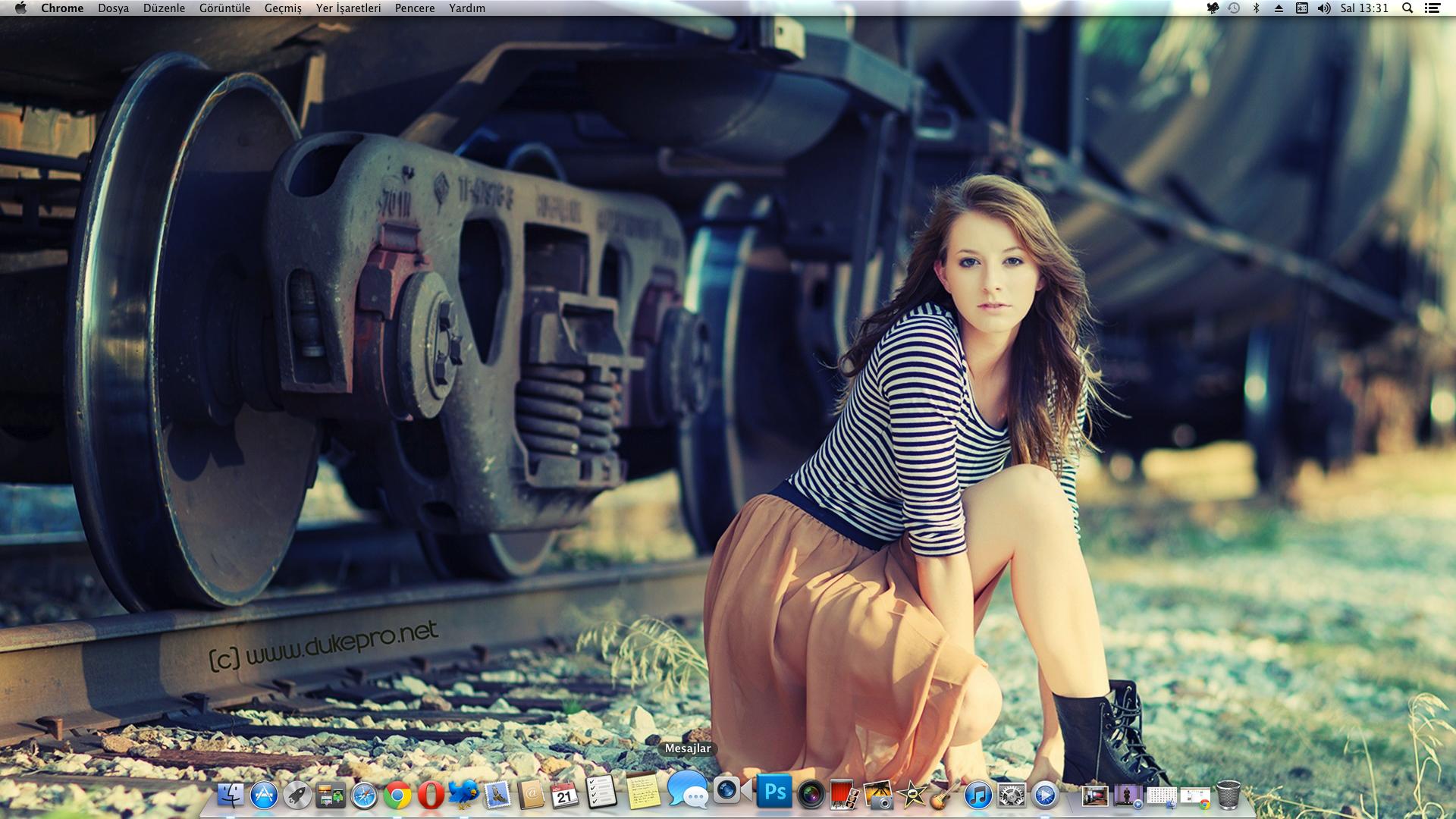The height and width of the screenshot is (819, 1456).
Task: Open Photoshop from the dock
Action: pos(774,792)
